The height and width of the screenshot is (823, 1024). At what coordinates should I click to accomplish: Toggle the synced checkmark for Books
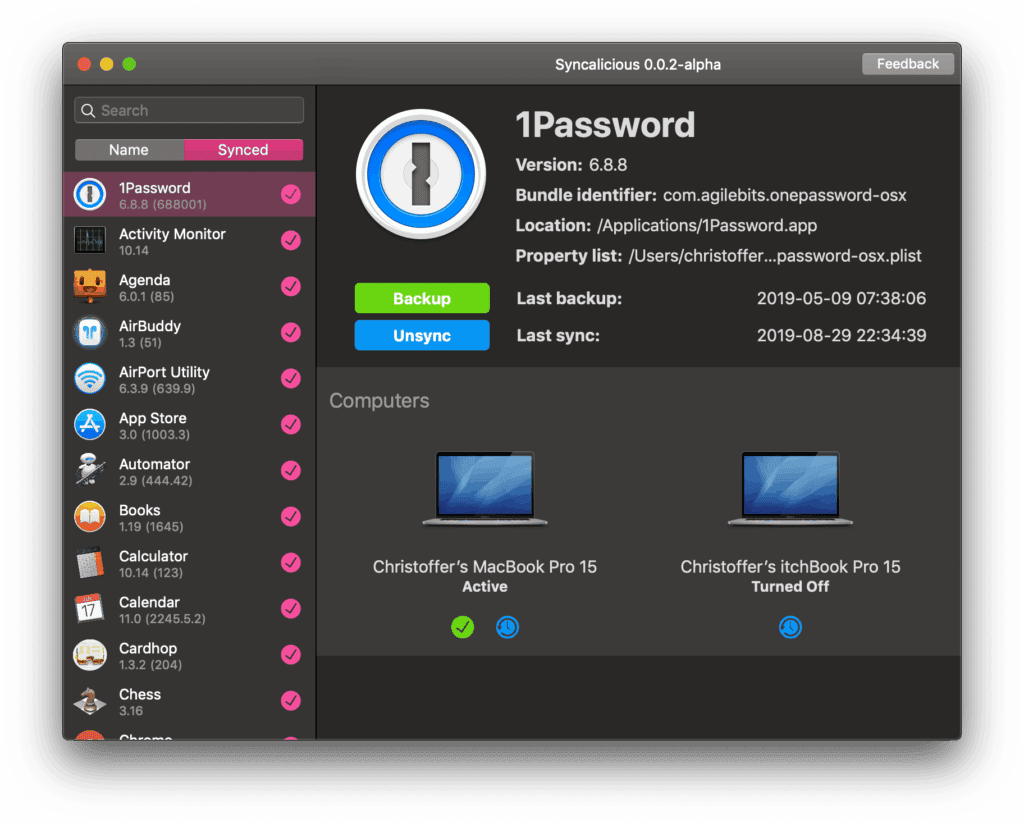pyautogui.click(x=291, y=517)
